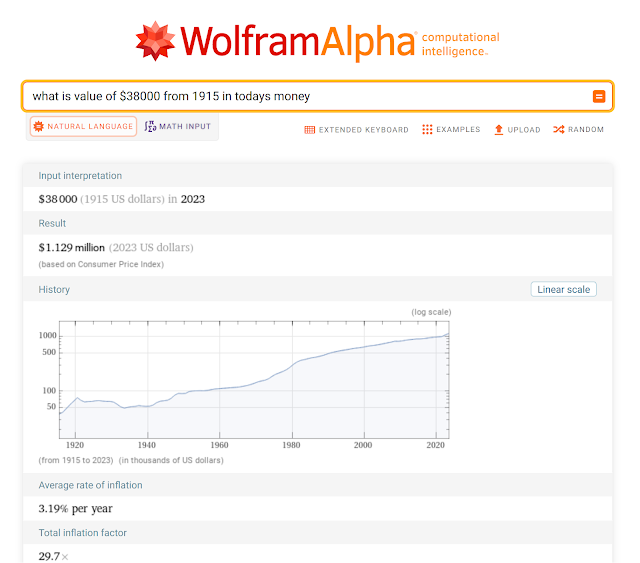
Task: Try a Random query
Action: [x=578, y=129]
